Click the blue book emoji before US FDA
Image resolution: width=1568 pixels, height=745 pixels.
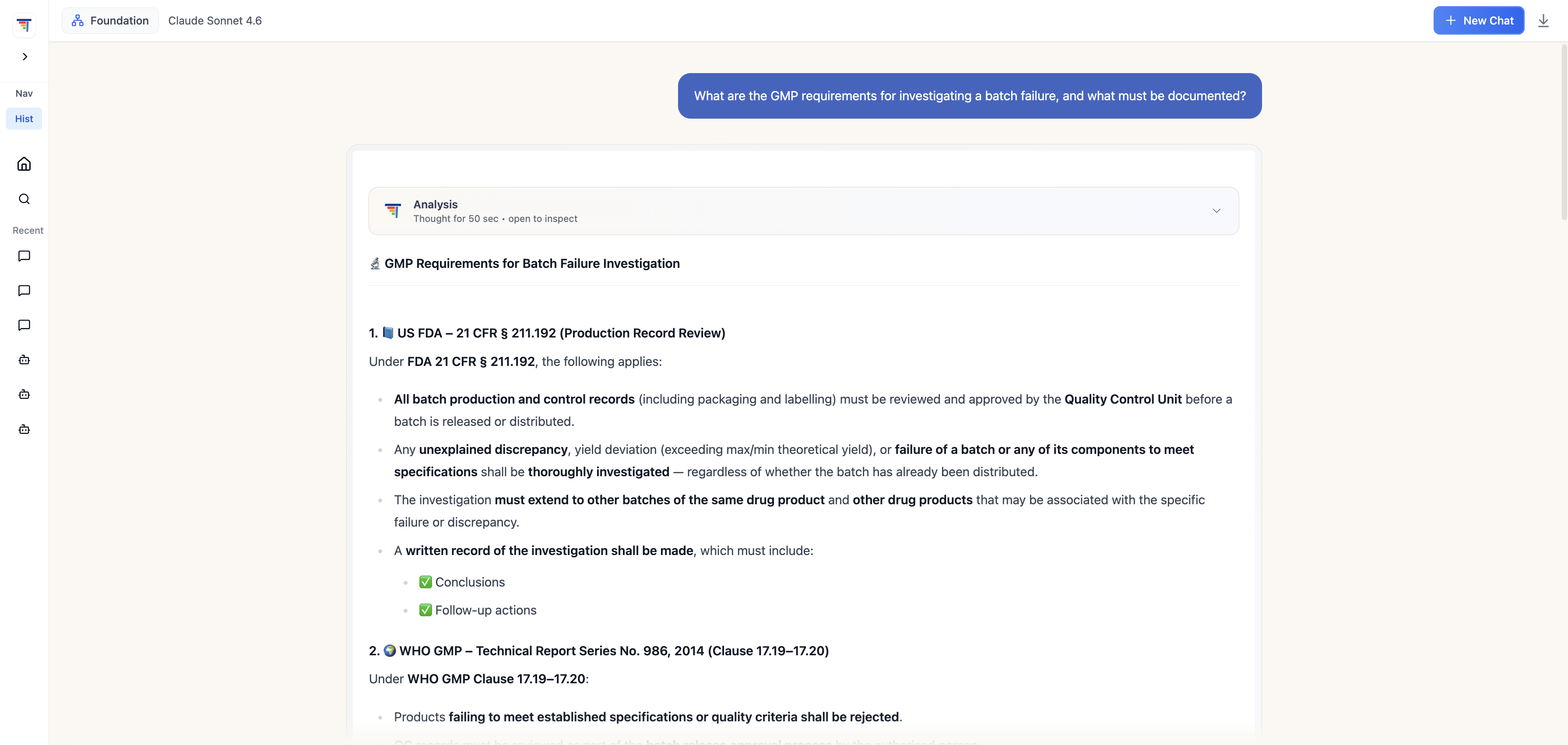(388, 333)
